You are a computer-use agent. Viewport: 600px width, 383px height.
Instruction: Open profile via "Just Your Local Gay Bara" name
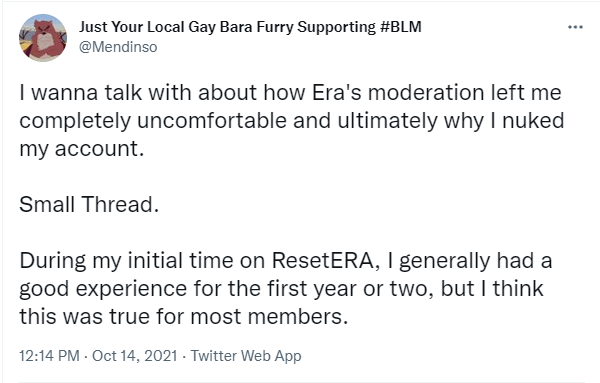[166, 27]
